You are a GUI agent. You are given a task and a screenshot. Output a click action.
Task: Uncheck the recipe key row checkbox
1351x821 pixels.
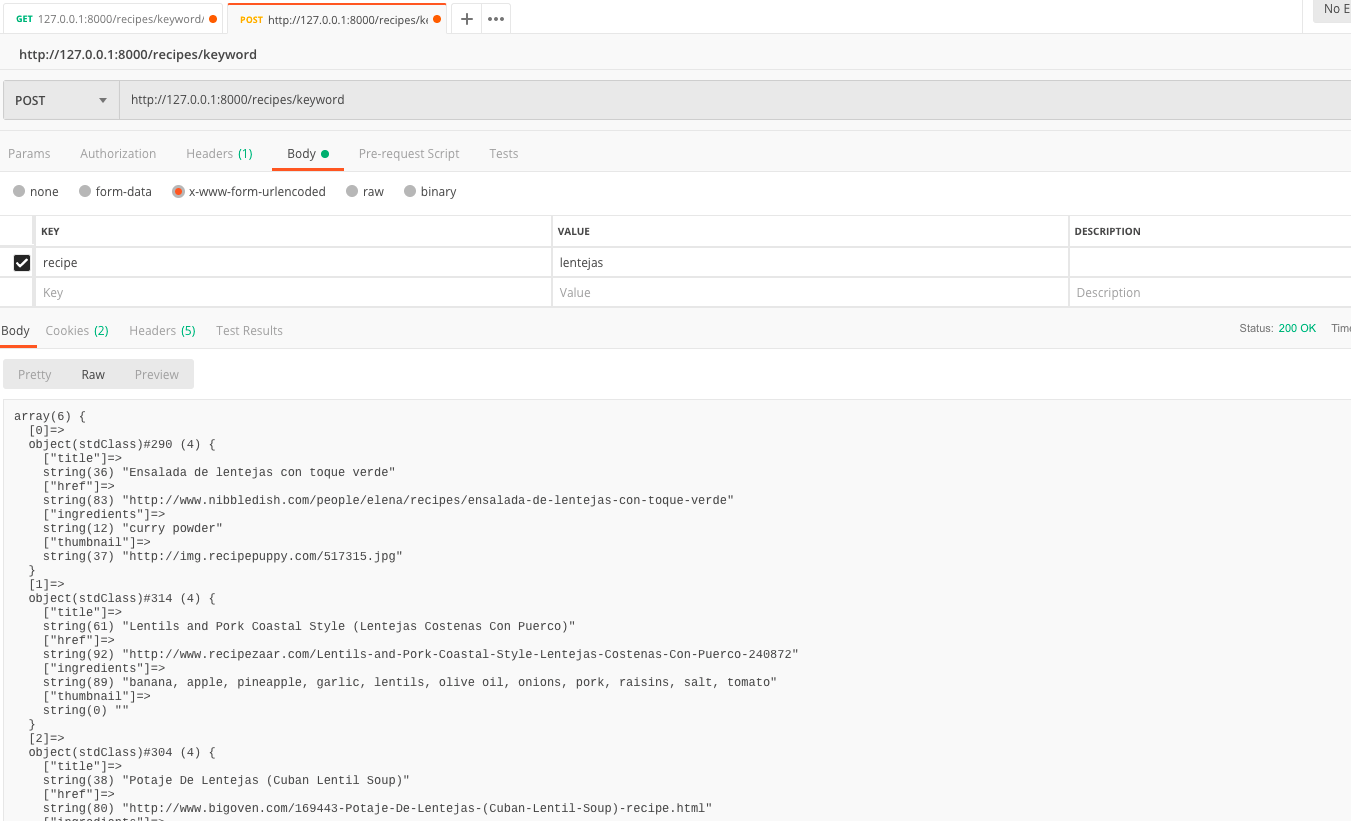tap(21, 263)
